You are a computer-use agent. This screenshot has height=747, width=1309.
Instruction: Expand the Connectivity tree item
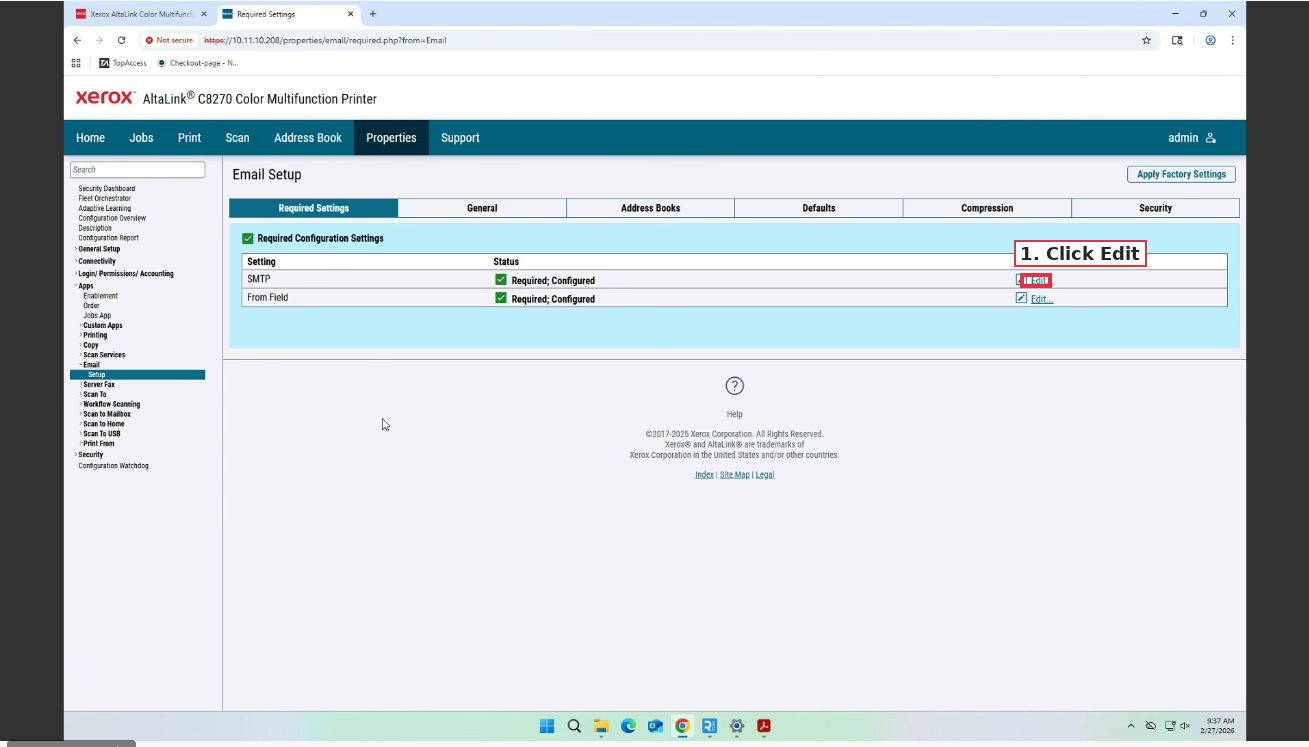[x=97, y=261]
